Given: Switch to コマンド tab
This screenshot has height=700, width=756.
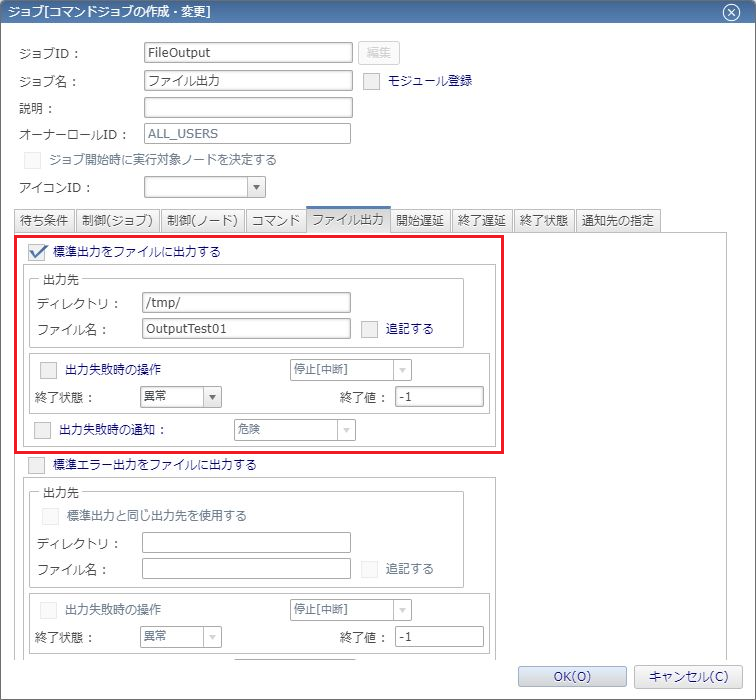Looking at the screenshot, I should point(276,221).
